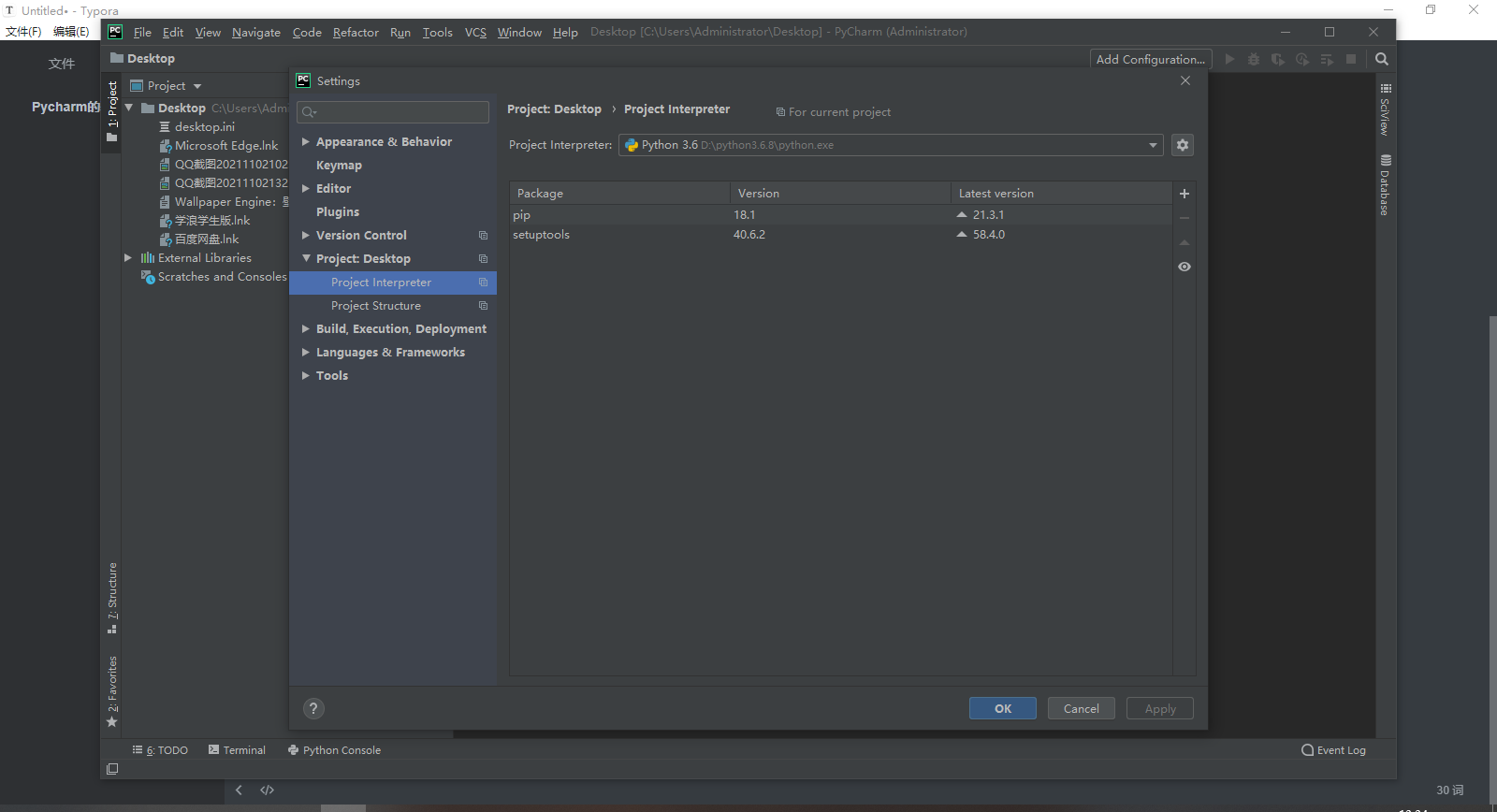Select Scratches and Consoles in project tree
This screenshot has width=1497, height=812.
pos(214,277)
